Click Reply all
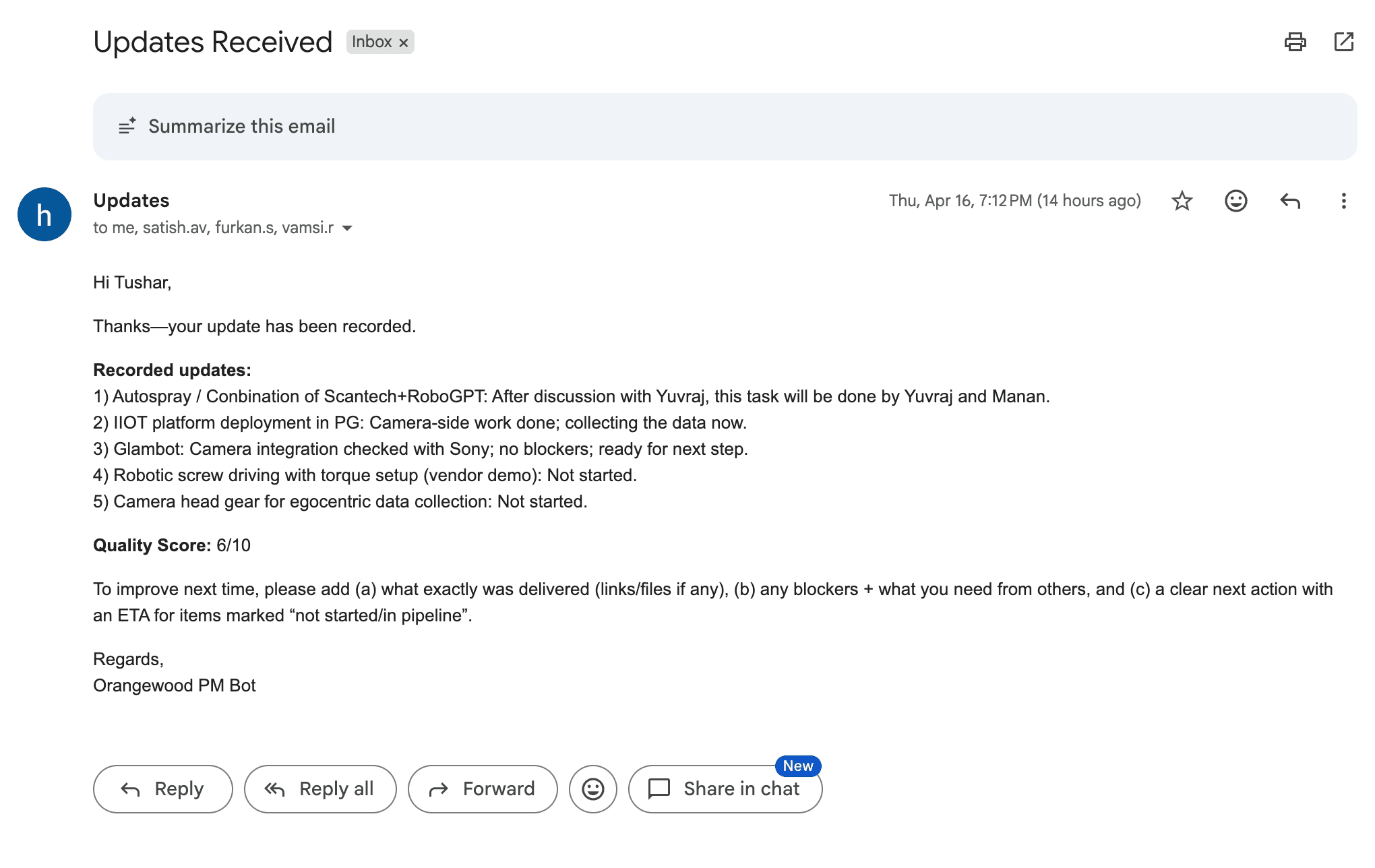This screenshot has width=1375, height=868. click(320, 788)
